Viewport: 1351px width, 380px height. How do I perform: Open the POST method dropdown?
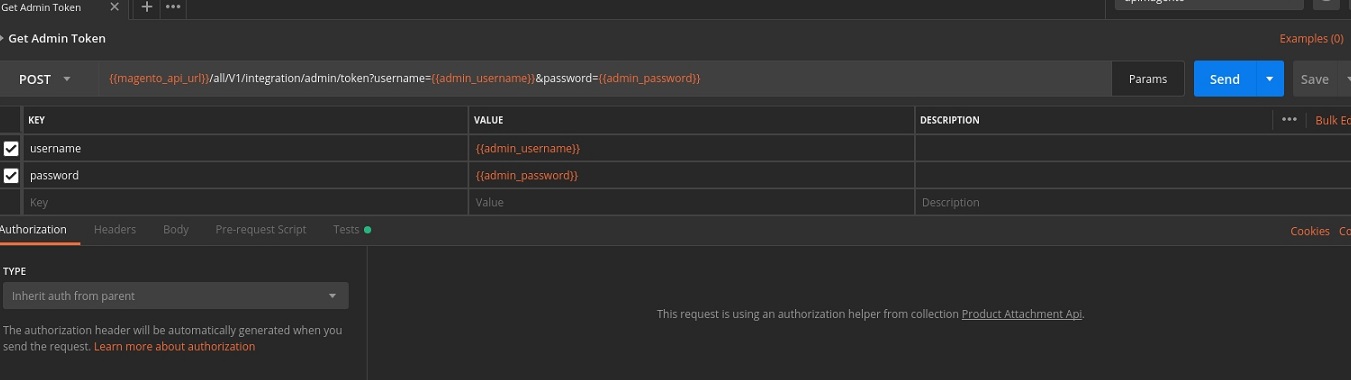[x=45, y=79]
